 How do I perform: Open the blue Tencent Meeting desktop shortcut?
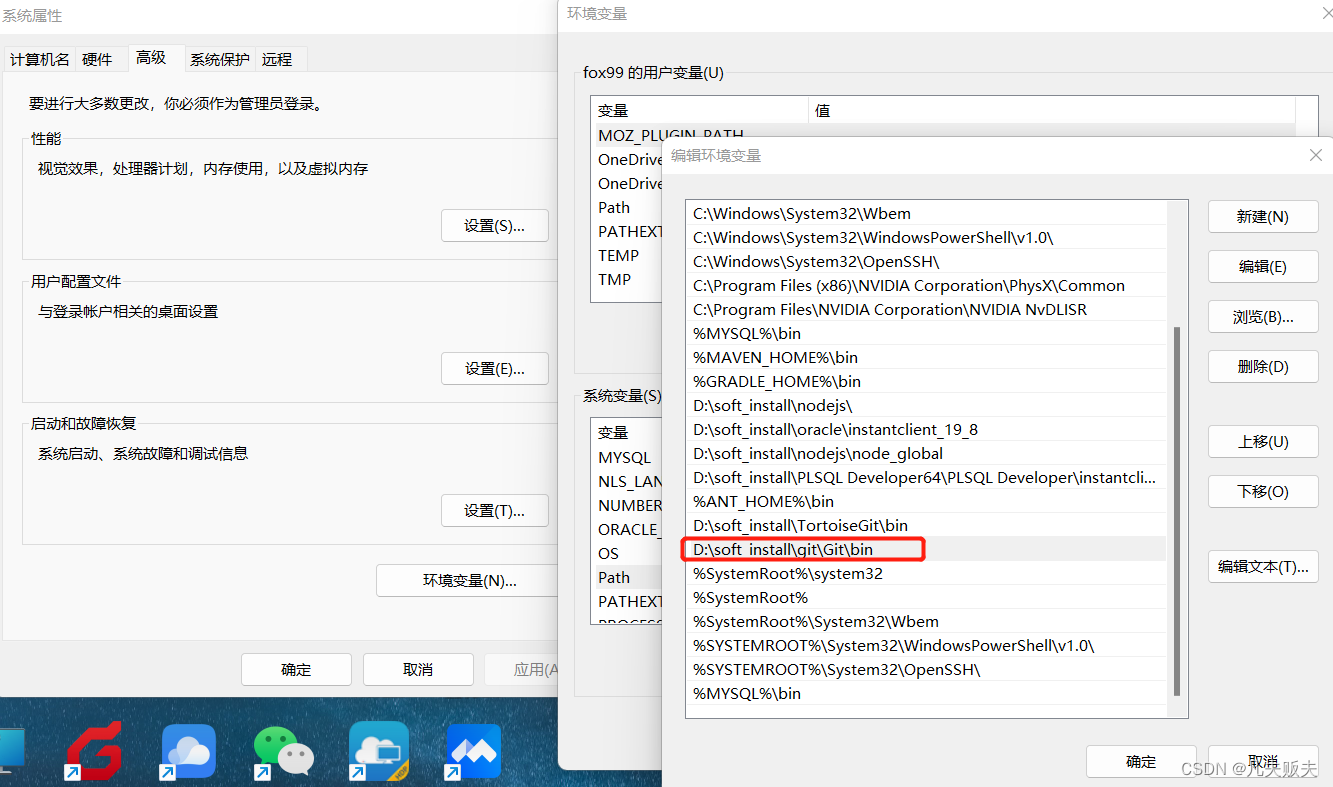click(x=473, y=751)
